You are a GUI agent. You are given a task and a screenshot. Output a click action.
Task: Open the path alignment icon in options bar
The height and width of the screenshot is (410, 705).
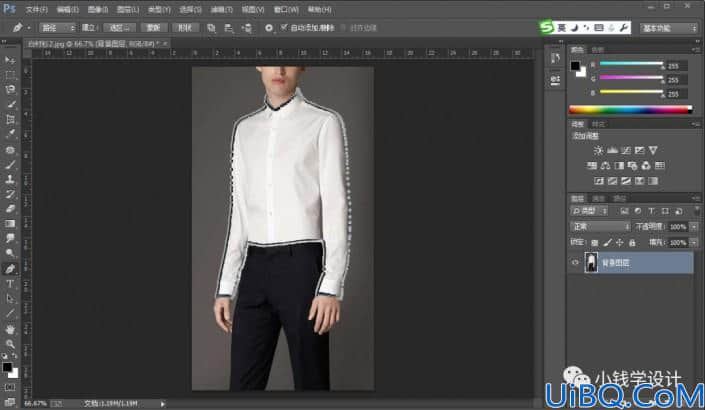click(229, 28)
